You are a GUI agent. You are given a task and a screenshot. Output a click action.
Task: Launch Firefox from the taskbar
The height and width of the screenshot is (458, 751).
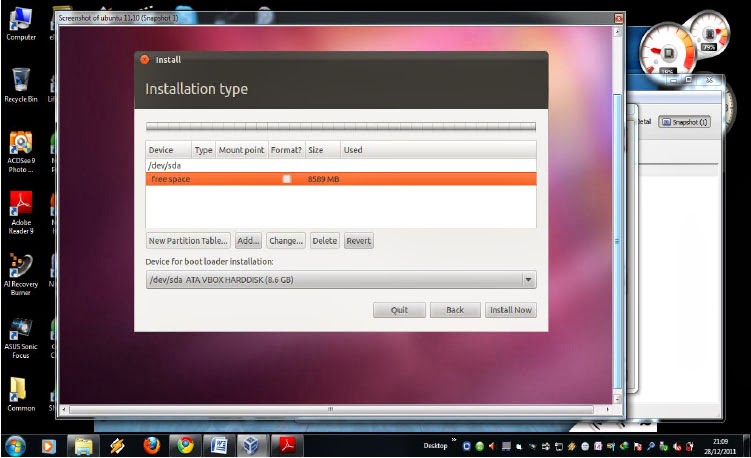(x=151, y=446)
